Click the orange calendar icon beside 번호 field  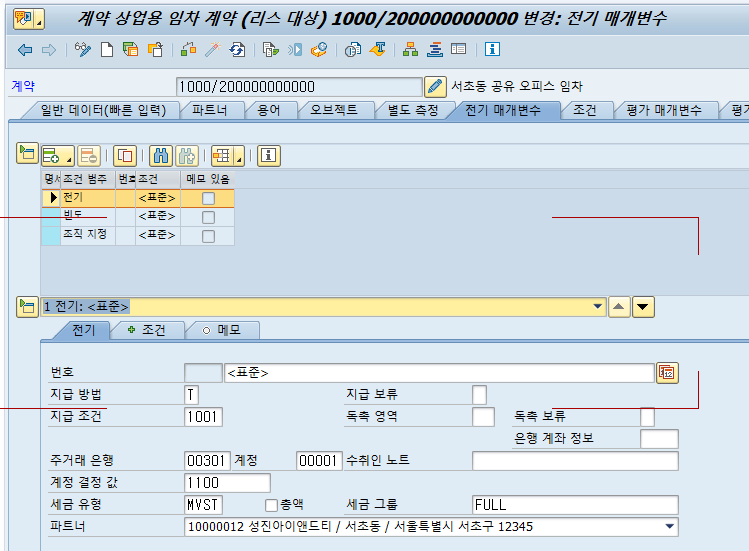(x=667, y=373)
